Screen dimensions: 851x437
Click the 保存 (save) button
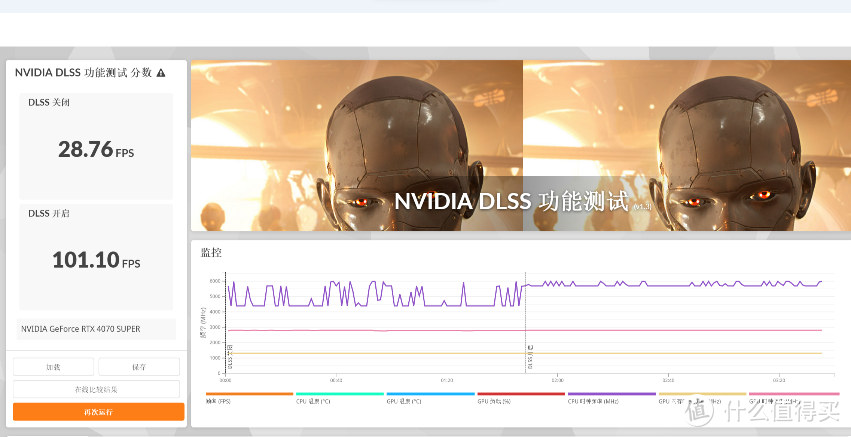point(139,367)
